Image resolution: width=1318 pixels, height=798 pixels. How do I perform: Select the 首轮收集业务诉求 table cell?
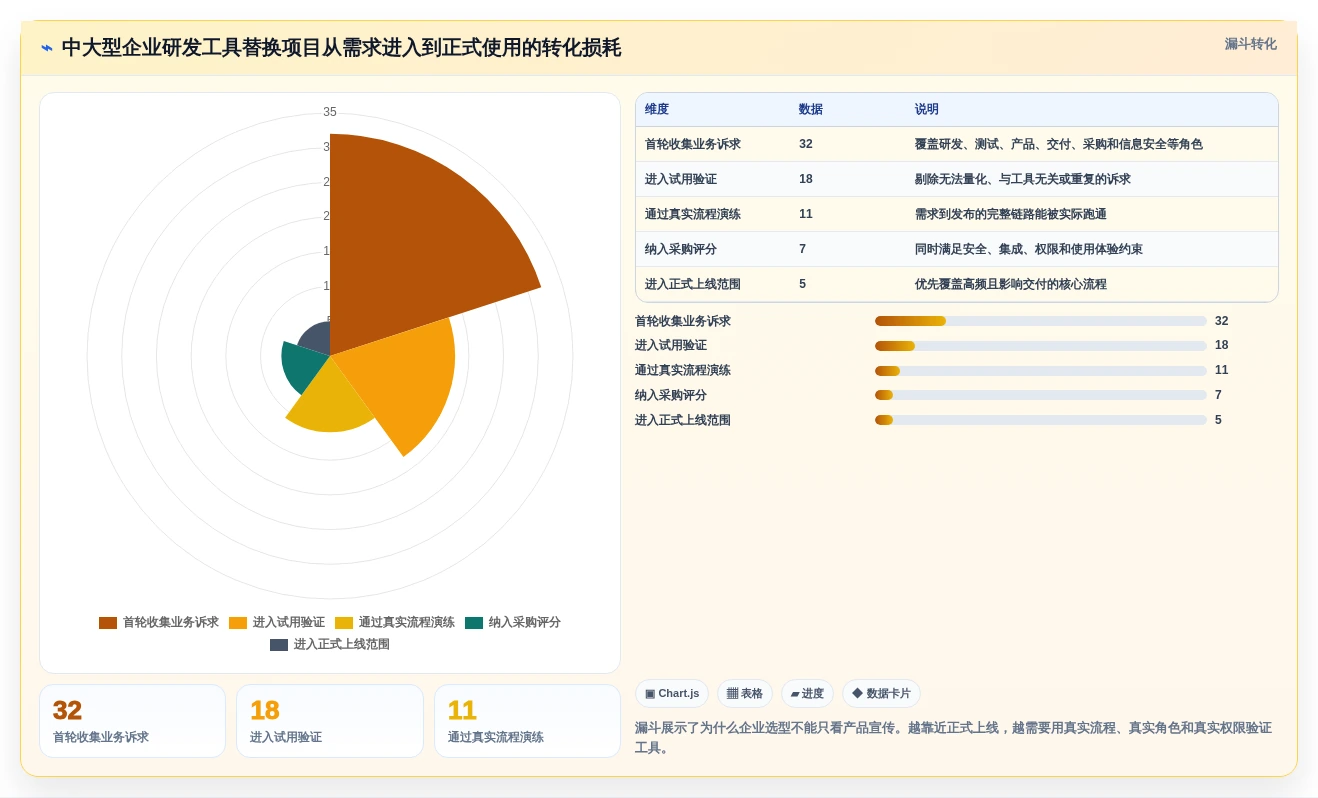pos(693,144)
